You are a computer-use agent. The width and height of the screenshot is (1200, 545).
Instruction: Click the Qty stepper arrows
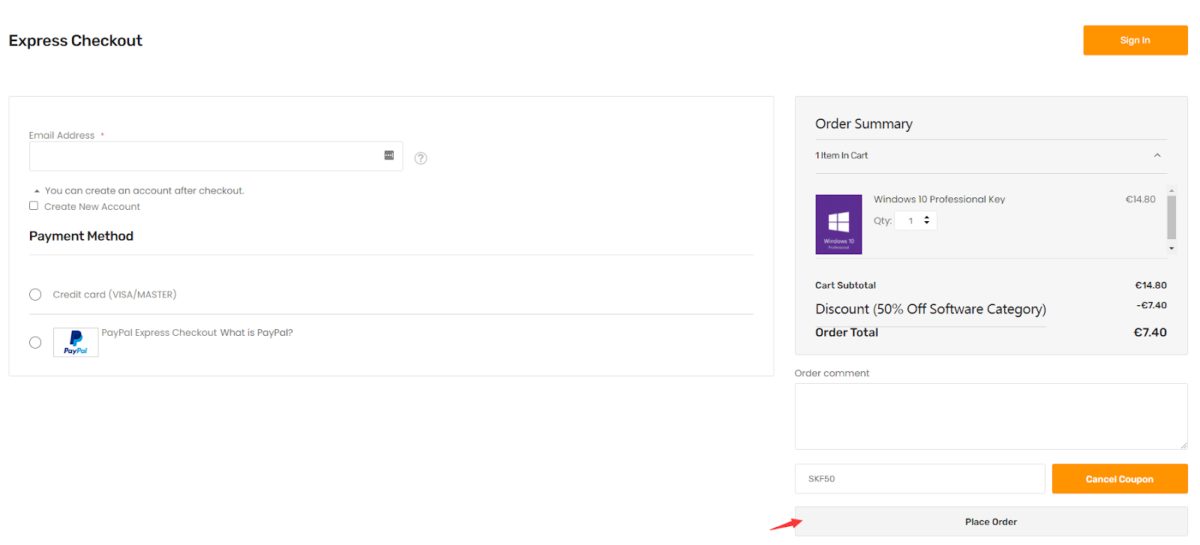tap(927, 220)
